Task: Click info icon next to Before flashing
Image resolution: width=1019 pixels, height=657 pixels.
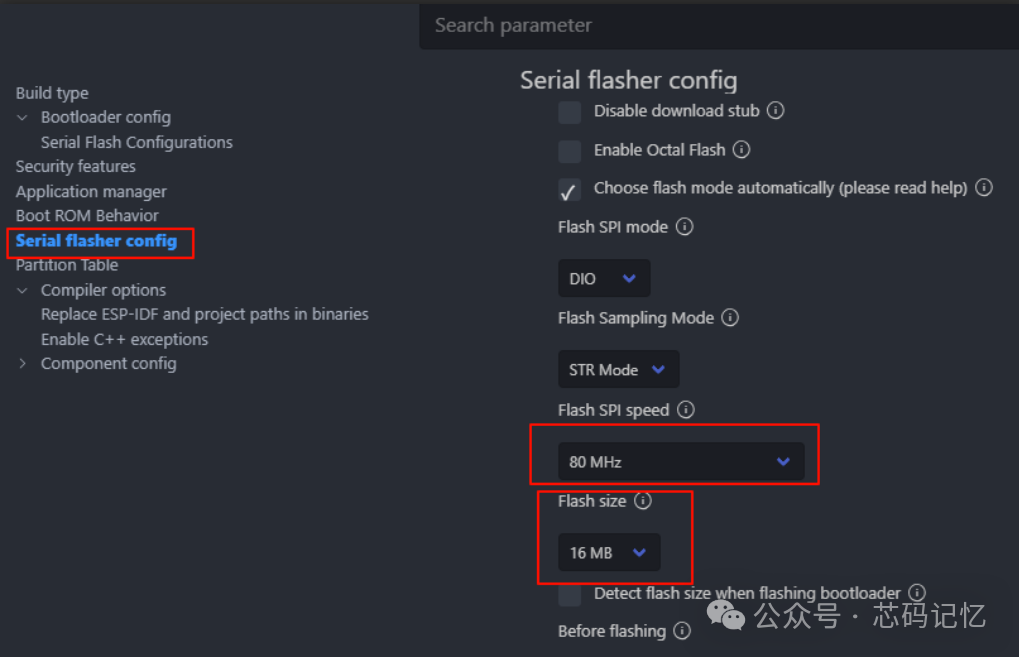Action: click(682, 631)
